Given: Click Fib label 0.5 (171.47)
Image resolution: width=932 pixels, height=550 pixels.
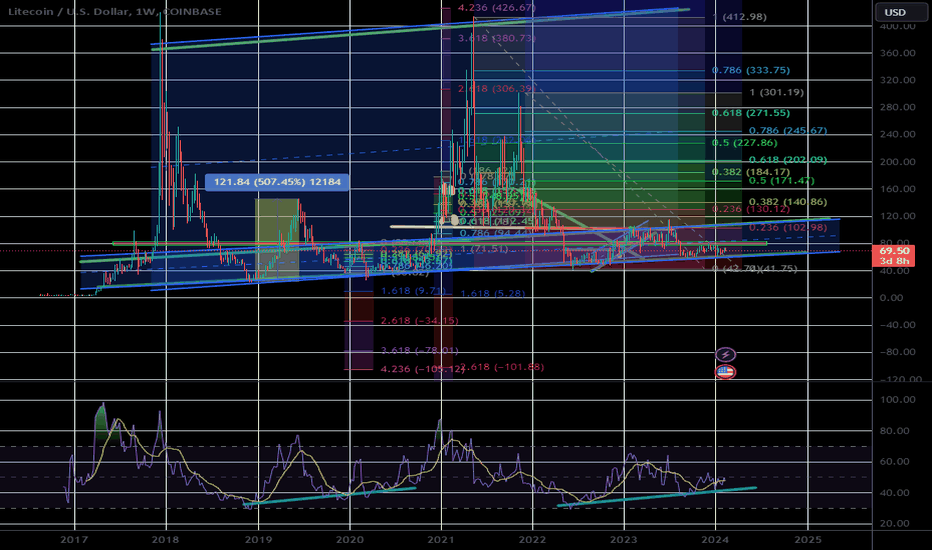Looking at the screenshot, I should (x=781, y=180).
